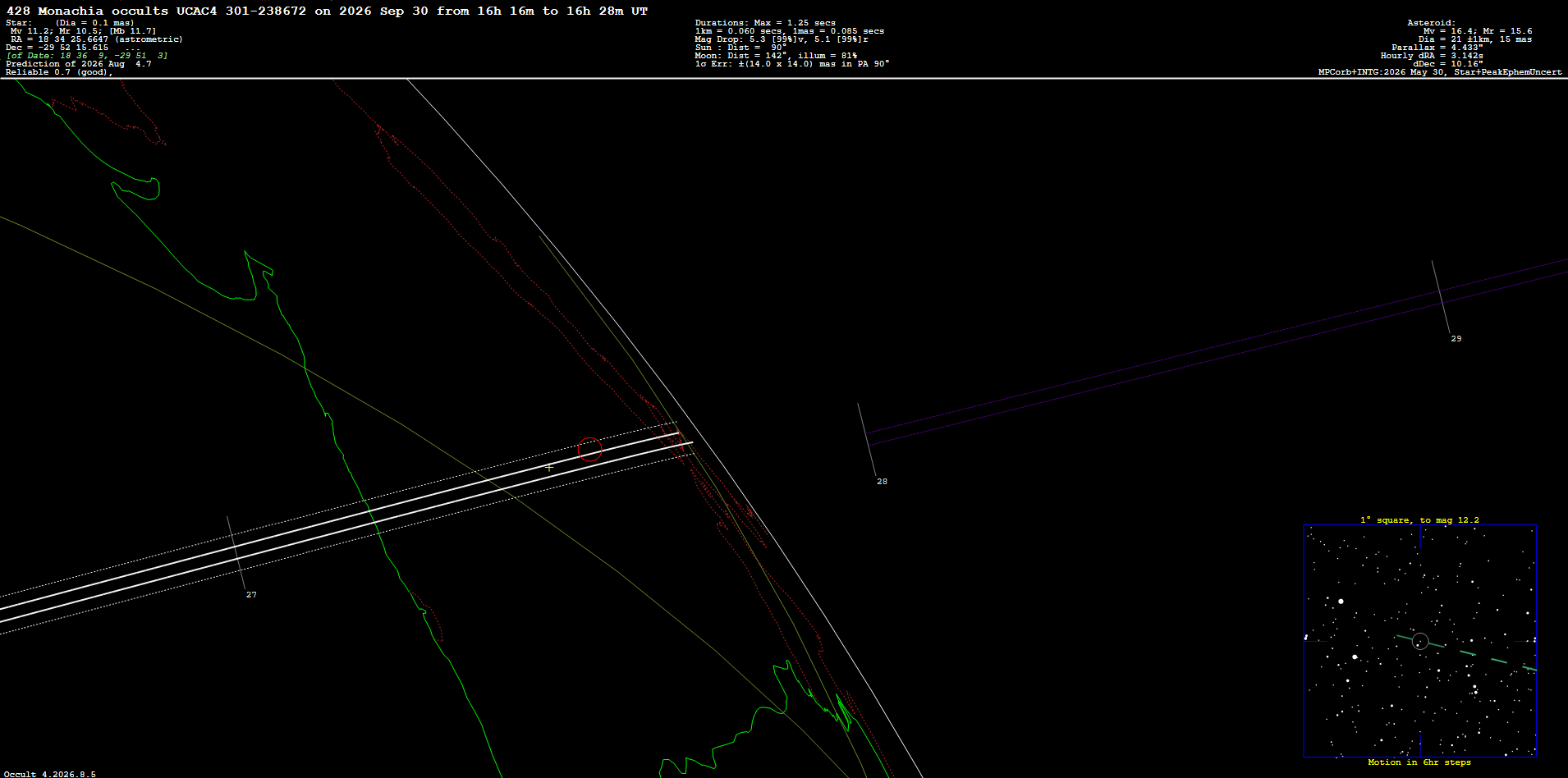Click 'Durations: Max = 1.25 secs'
The width and height of the screenshot is (1568, 778).
765,23
